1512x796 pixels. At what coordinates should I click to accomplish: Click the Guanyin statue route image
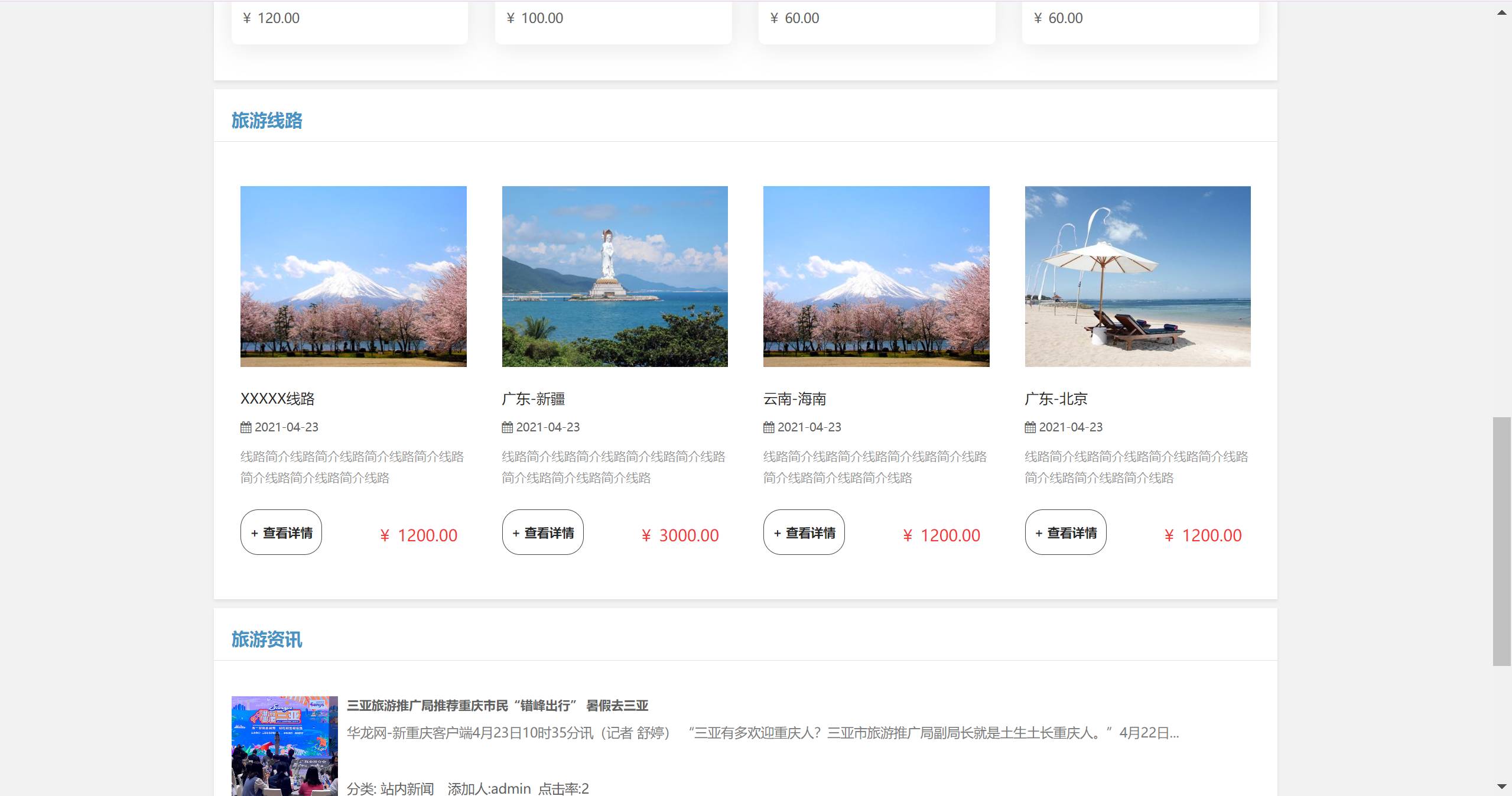(x=614, y=276)
